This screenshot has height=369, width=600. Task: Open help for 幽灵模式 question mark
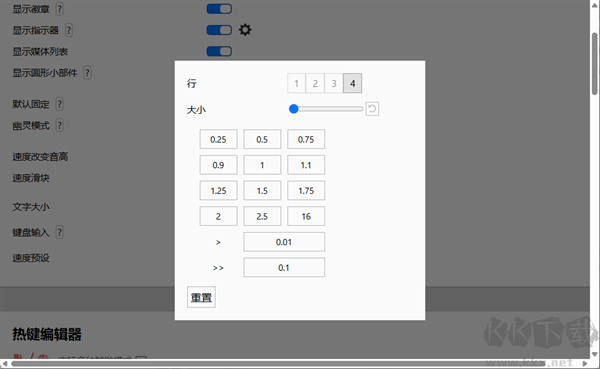point(59,126)
